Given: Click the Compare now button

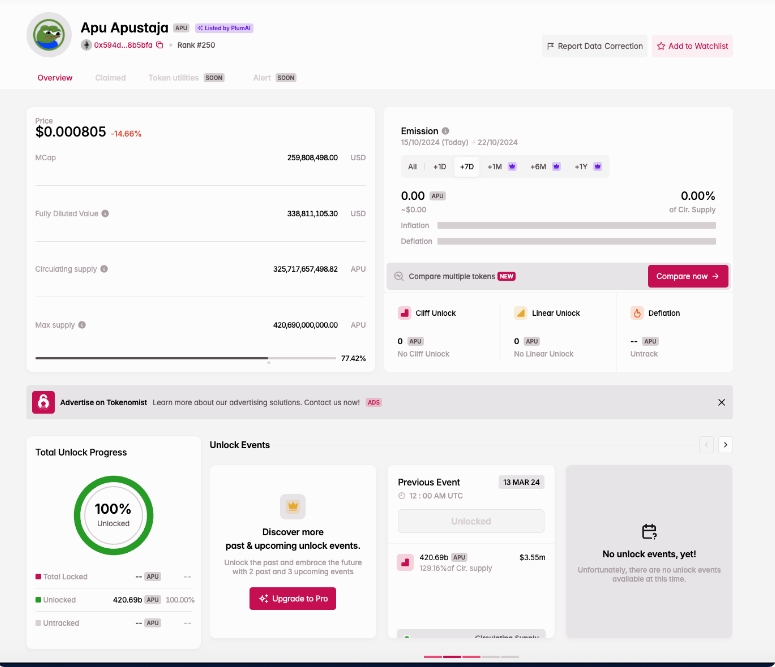Looking at the screenshot, I should [688, 276].
